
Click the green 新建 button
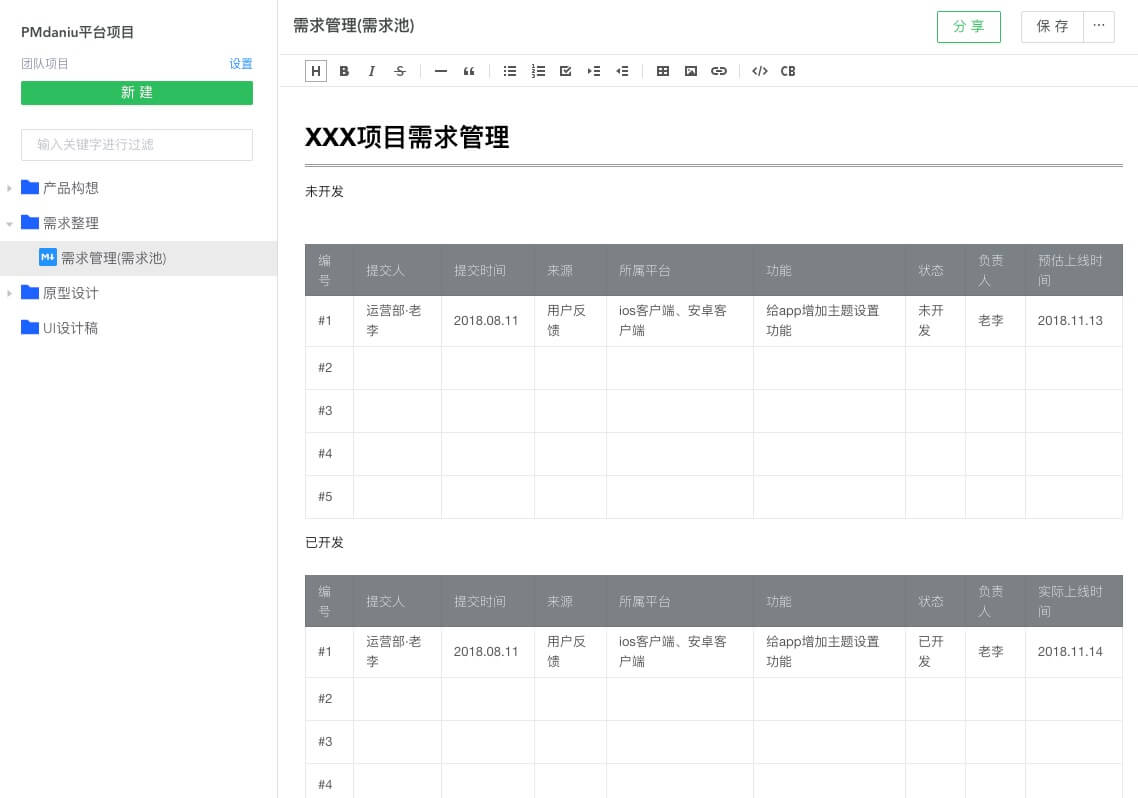click(137, 93)
